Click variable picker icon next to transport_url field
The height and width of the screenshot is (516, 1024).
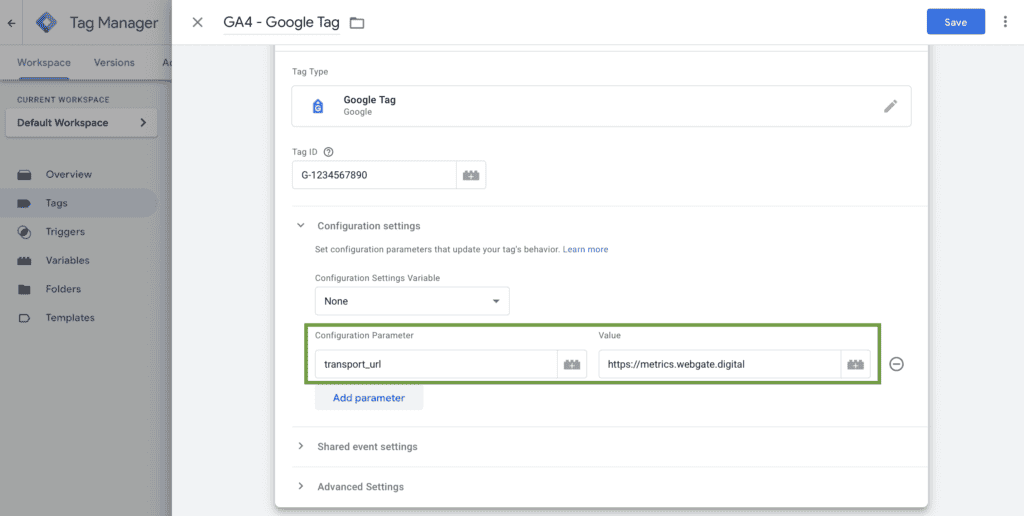coord(572,365)
